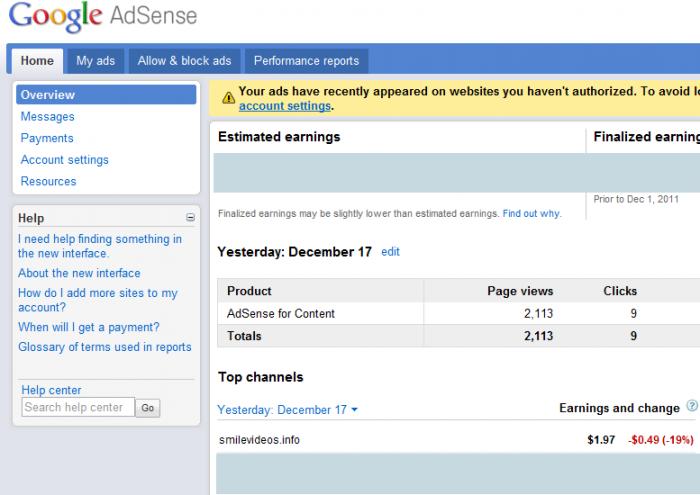The width and height of the screenshot is (700, 495).
Task: Click the Help panel title
Action: 31,218
